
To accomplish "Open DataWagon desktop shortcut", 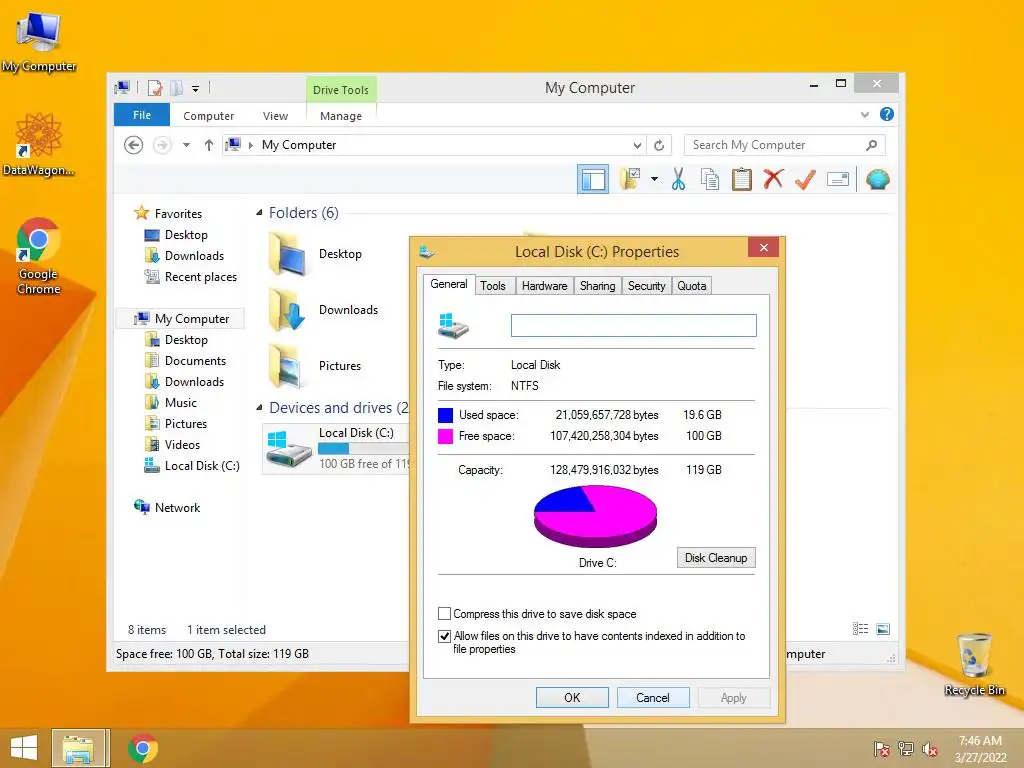I will tap(39, 145).
